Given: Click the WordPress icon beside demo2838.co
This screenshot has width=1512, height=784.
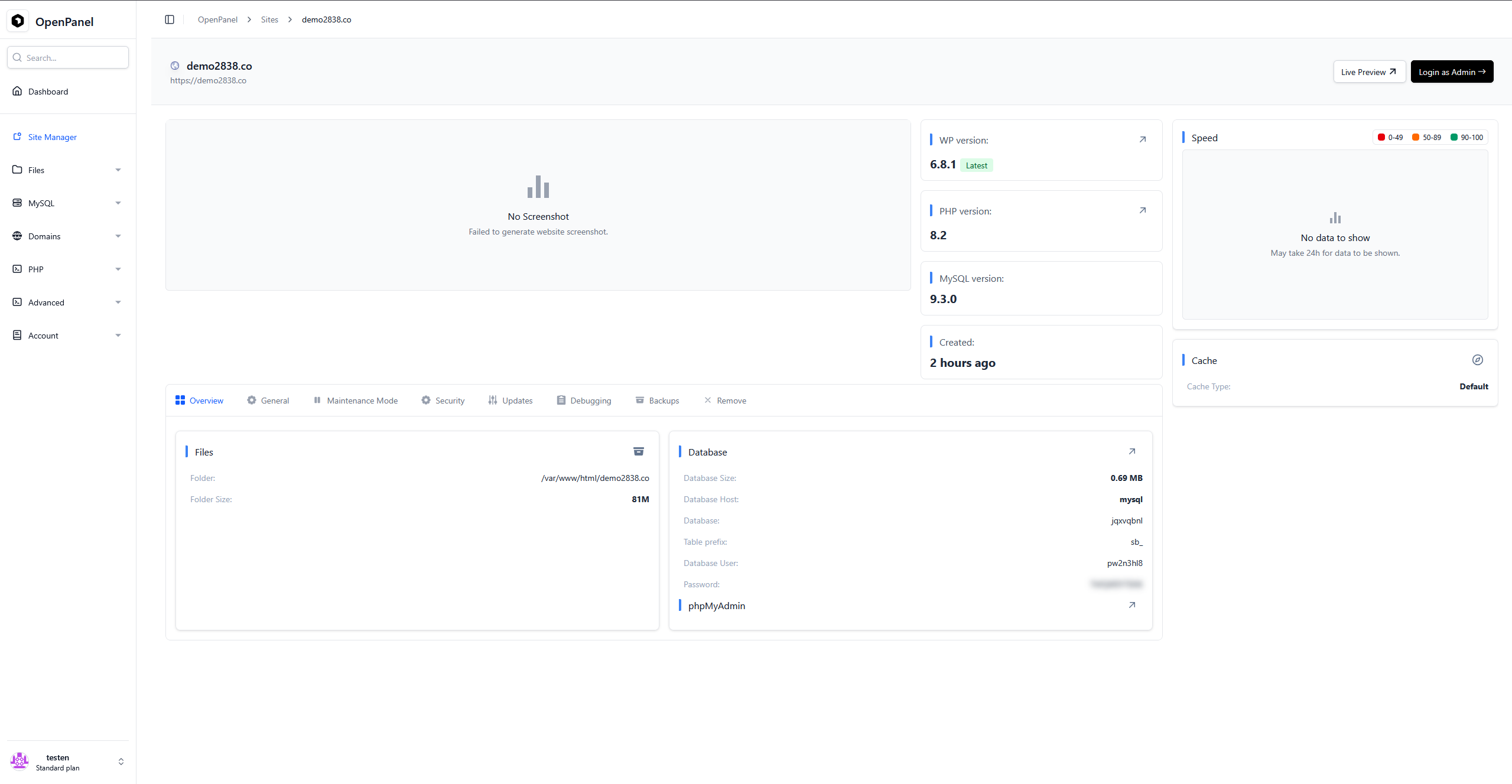Looking at the screenshot, I should 175,66.
